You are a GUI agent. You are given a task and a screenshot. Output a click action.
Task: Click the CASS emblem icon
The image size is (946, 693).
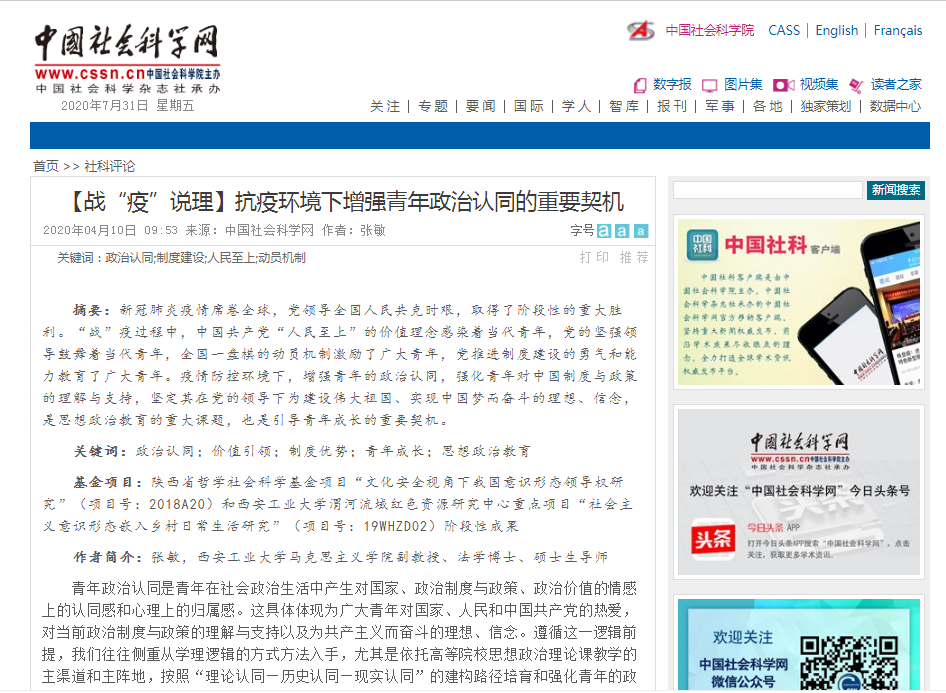pos(641,31)
